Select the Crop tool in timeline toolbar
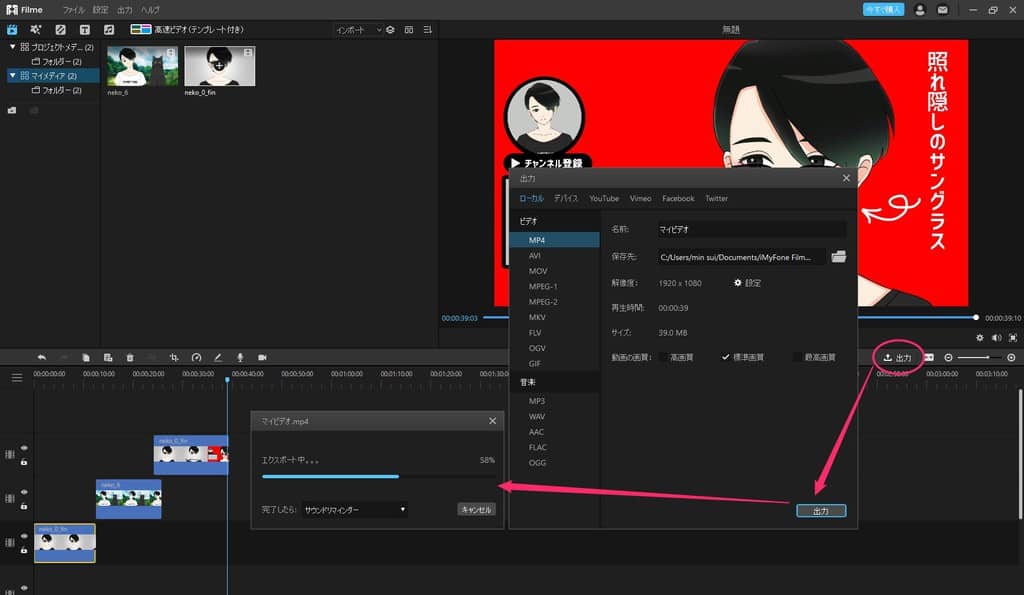 [x=174, y=357]
